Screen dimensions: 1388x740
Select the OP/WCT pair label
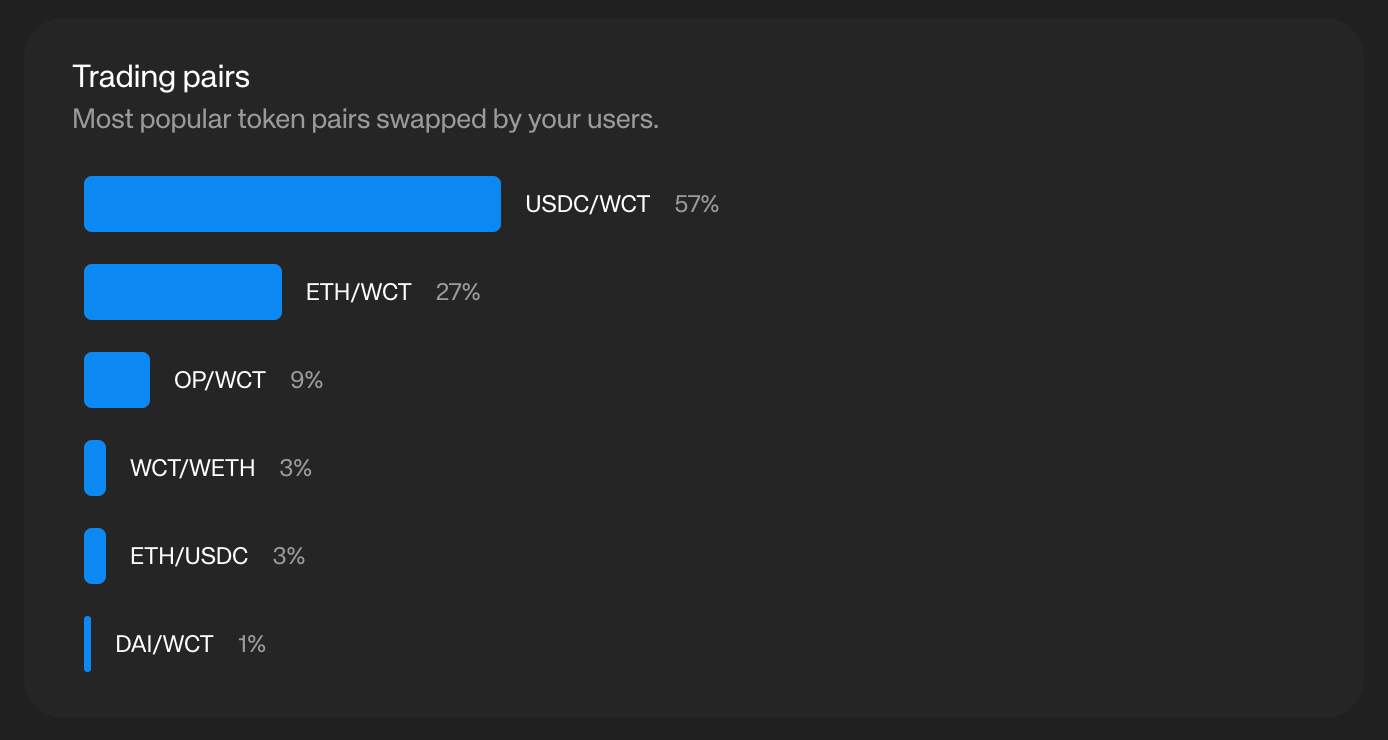point(220,380)
